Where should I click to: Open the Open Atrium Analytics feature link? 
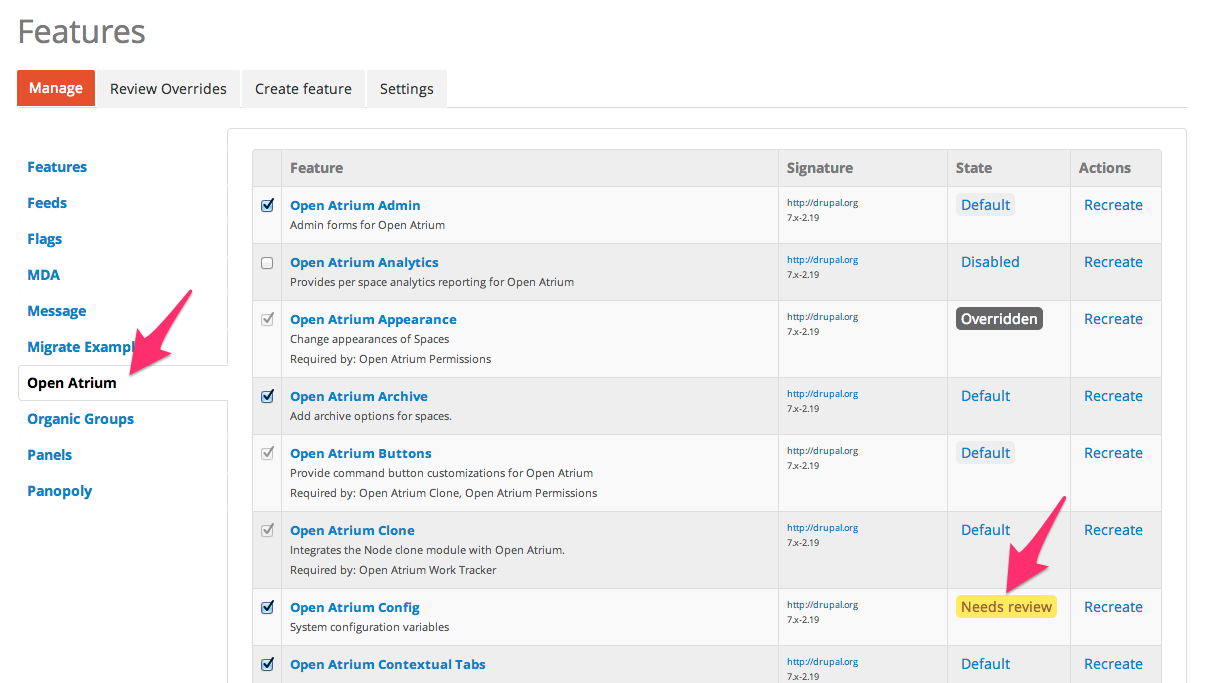tap(364, 262)
